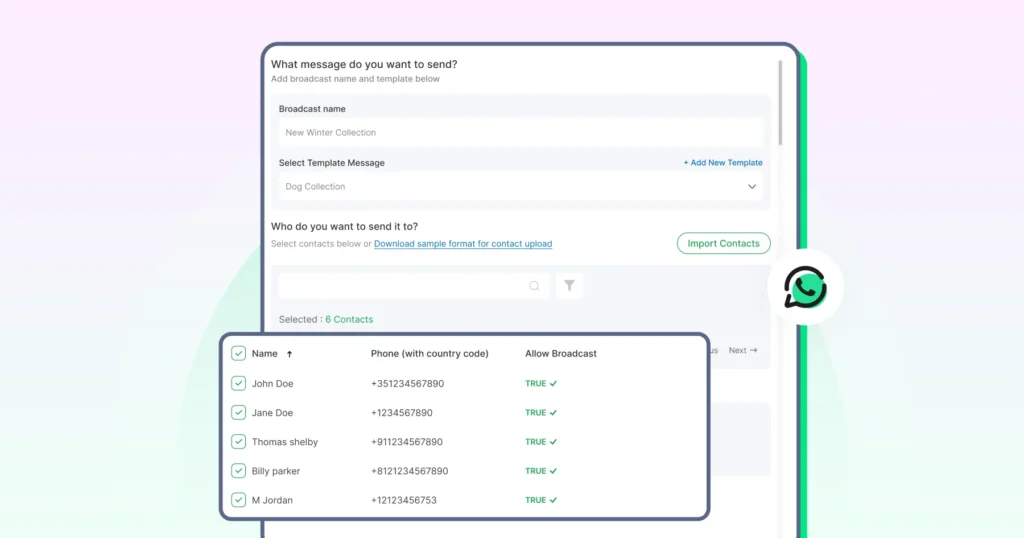Click the Name column sort arrow
Image resolution: width=1024 pixels, height=538 pixels.
[x=290, y=354]
